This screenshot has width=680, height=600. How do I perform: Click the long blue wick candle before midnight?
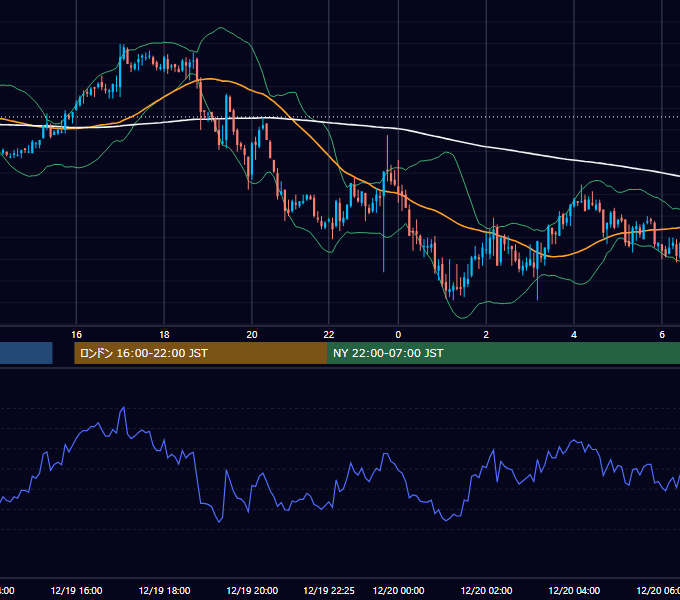(384, 221)
